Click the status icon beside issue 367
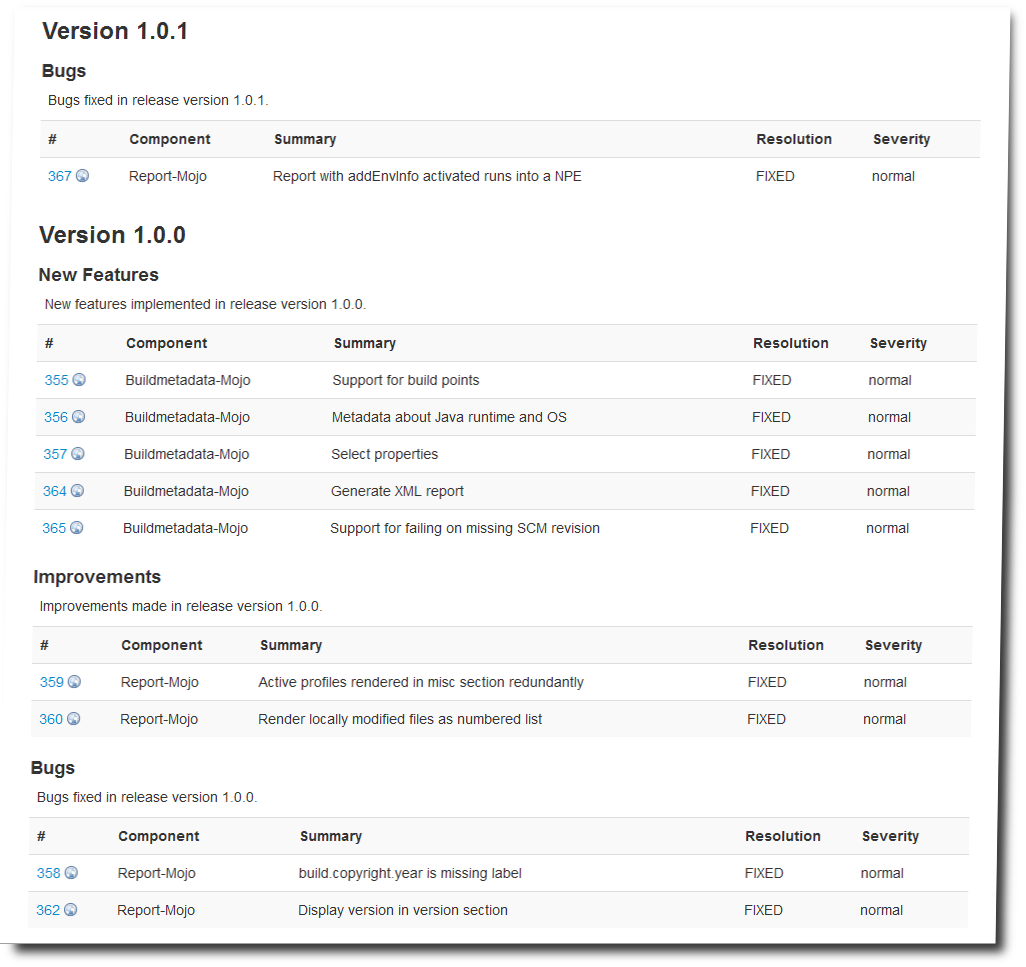The width and height of the screenshot is (1026, 967). click(81, 176)
